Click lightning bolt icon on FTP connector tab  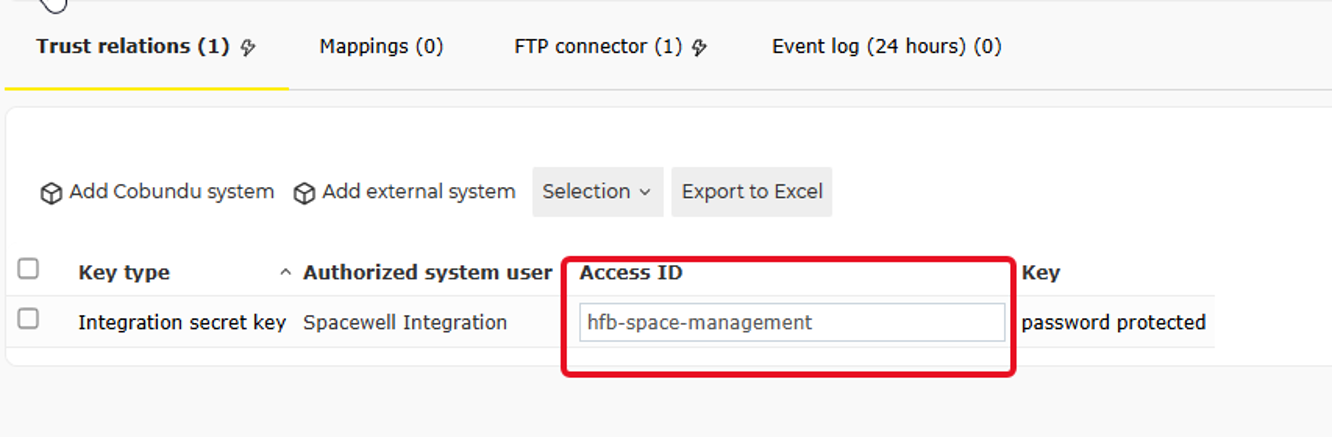[700, 47]
